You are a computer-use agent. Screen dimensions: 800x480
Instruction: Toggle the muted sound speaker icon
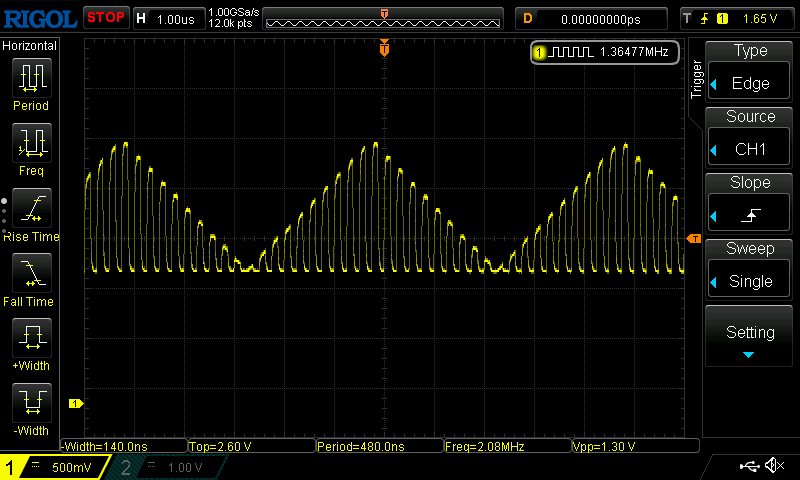pos(774,465)
